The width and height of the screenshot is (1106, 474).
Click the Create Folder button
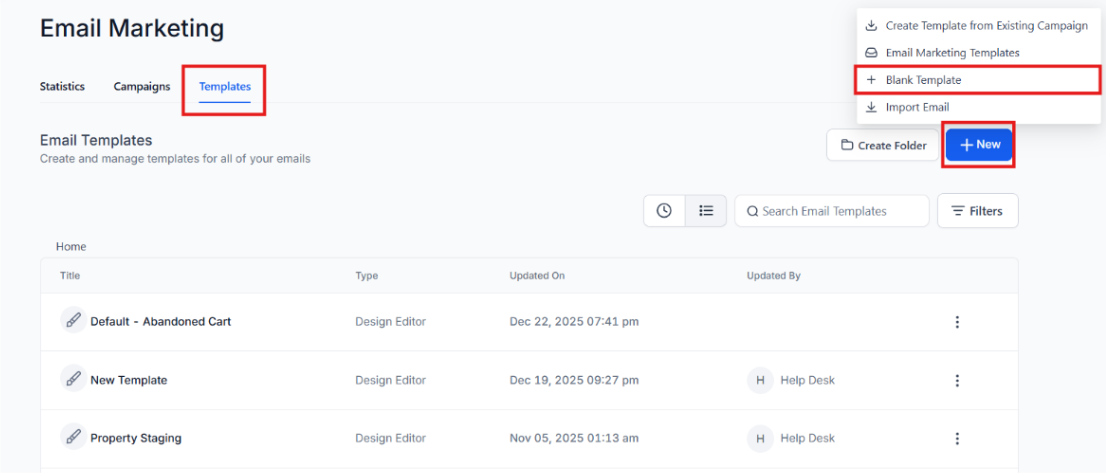883,145
